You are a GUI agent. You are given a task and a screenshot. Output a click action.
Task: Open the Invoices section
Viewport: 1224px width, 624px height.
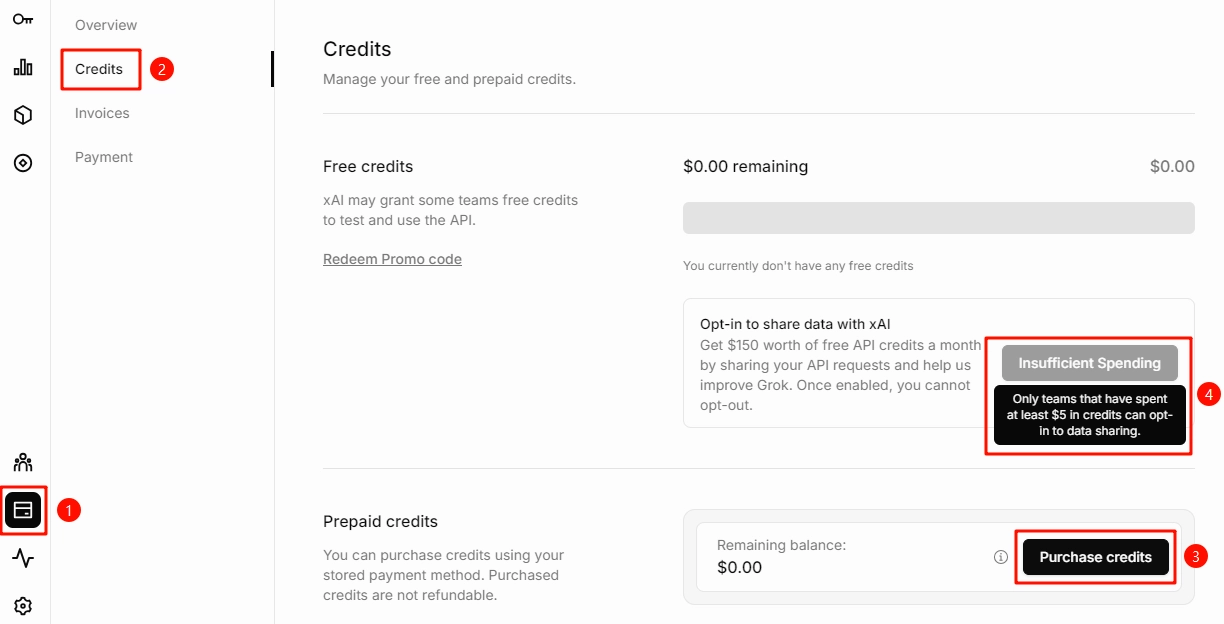click(x=102, y=113)
